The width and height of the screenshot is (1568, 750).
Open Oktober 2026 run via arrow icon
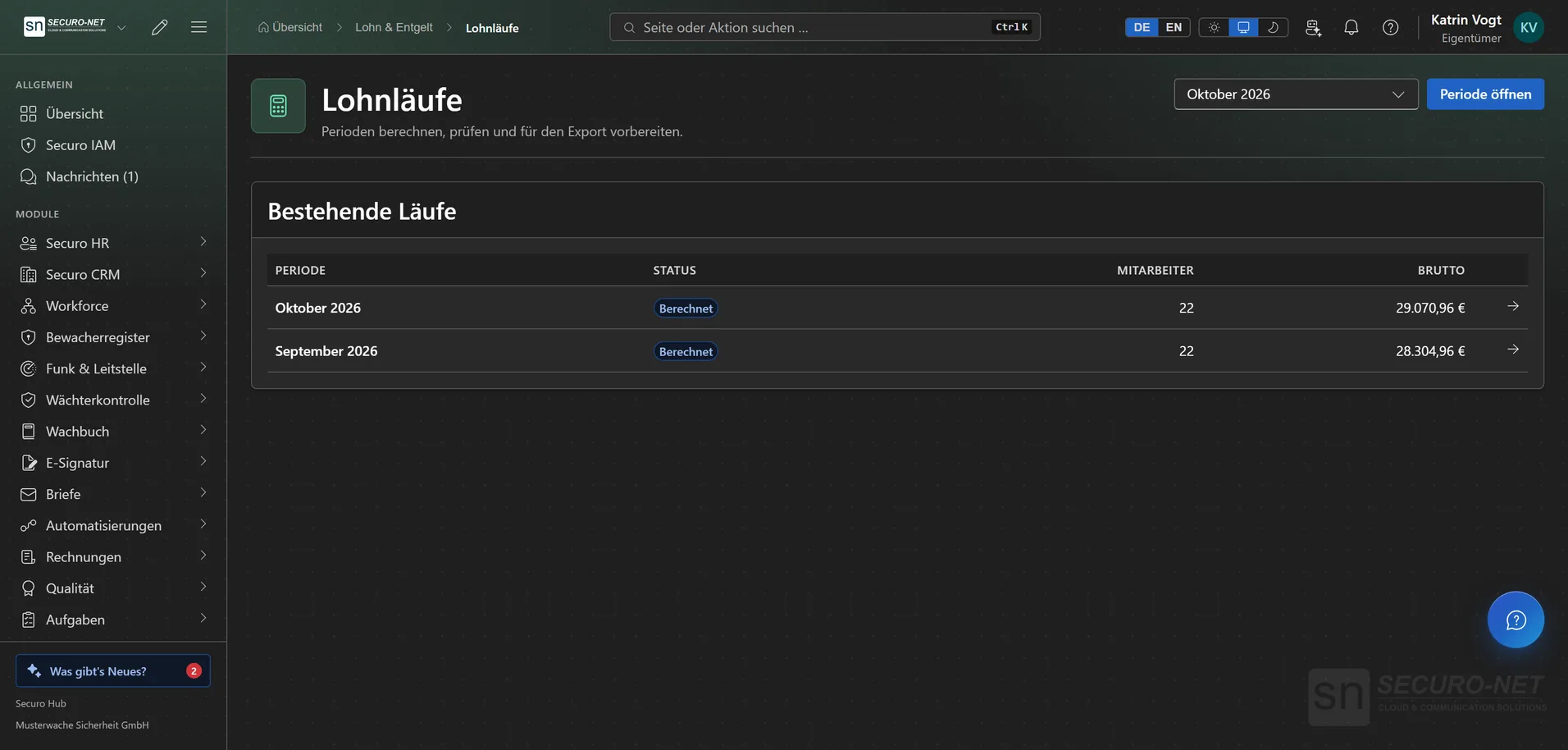1513,306
